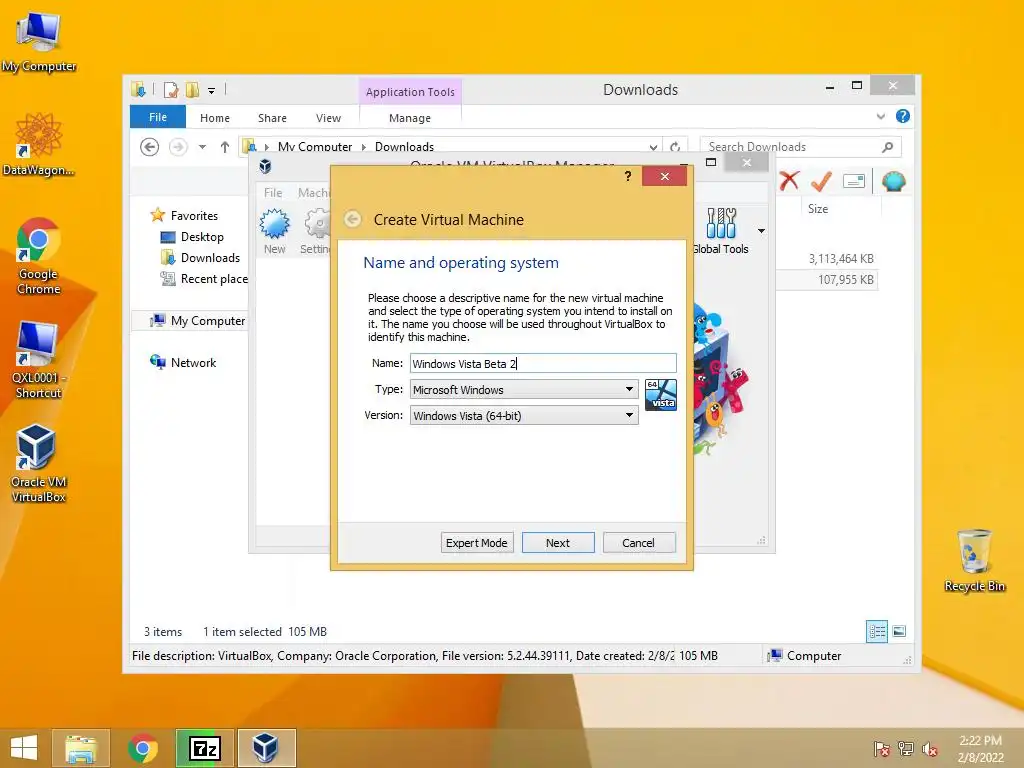Open Global Tools dropdown arrow

[761, 231]
